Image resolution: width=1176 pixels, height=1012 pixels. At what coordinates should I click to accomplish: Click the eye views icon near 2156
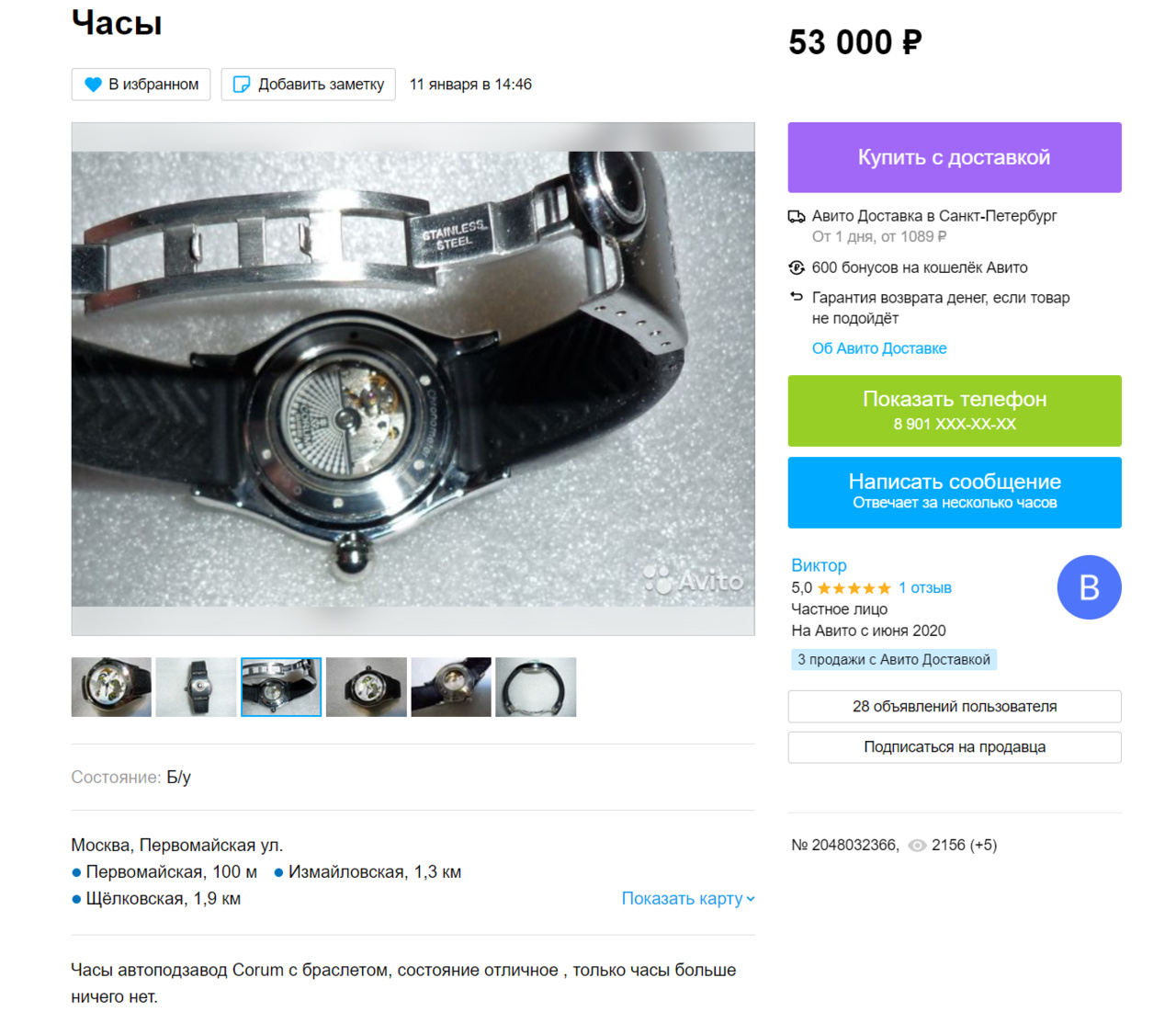[x=917, y=846]
